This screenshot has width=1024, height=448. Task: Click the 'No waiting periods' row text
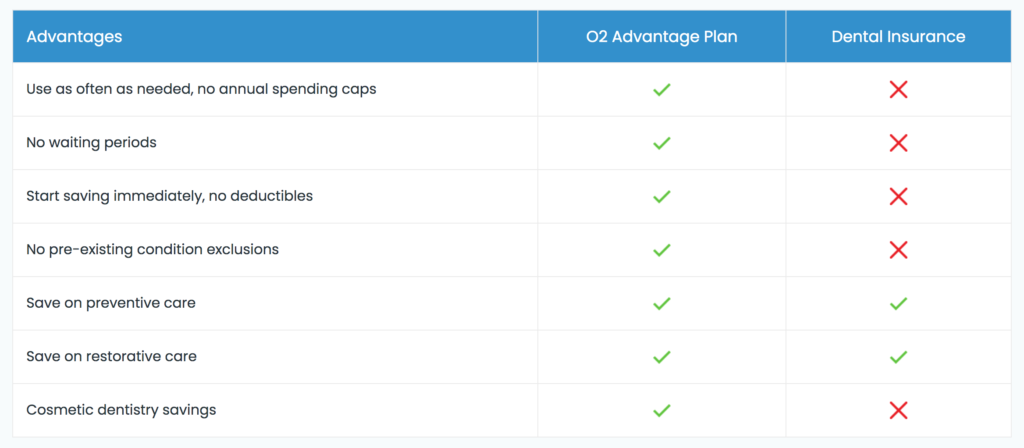(91, 142)
